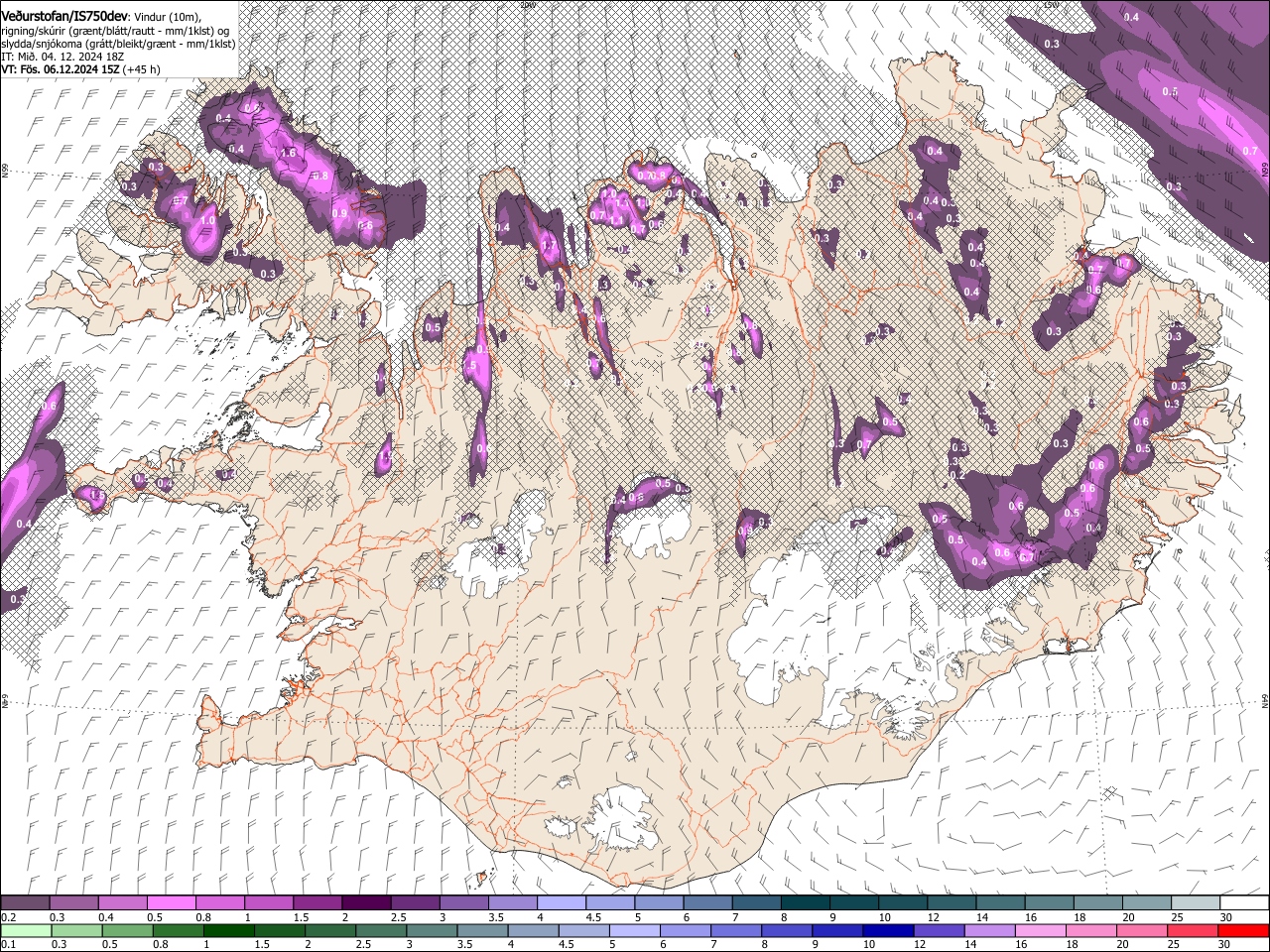Screen dimensions: 1270x952
Task: Click the upper legend swatch between 25 and 30
Action: coord(1195,903)
